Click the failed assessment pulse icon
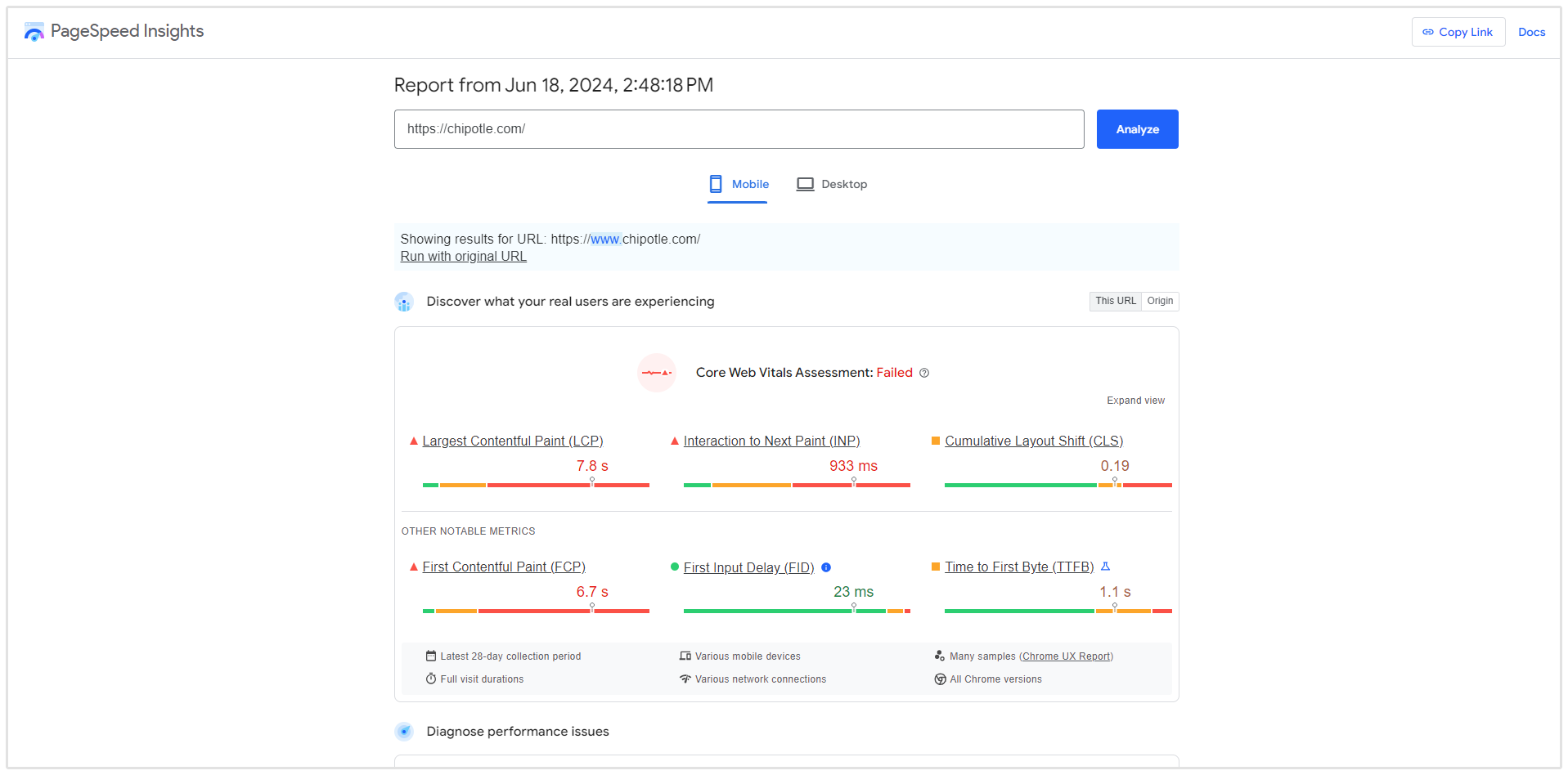Image resolution: width=1568 pixels, height=775 pixels. coord(657,373)
